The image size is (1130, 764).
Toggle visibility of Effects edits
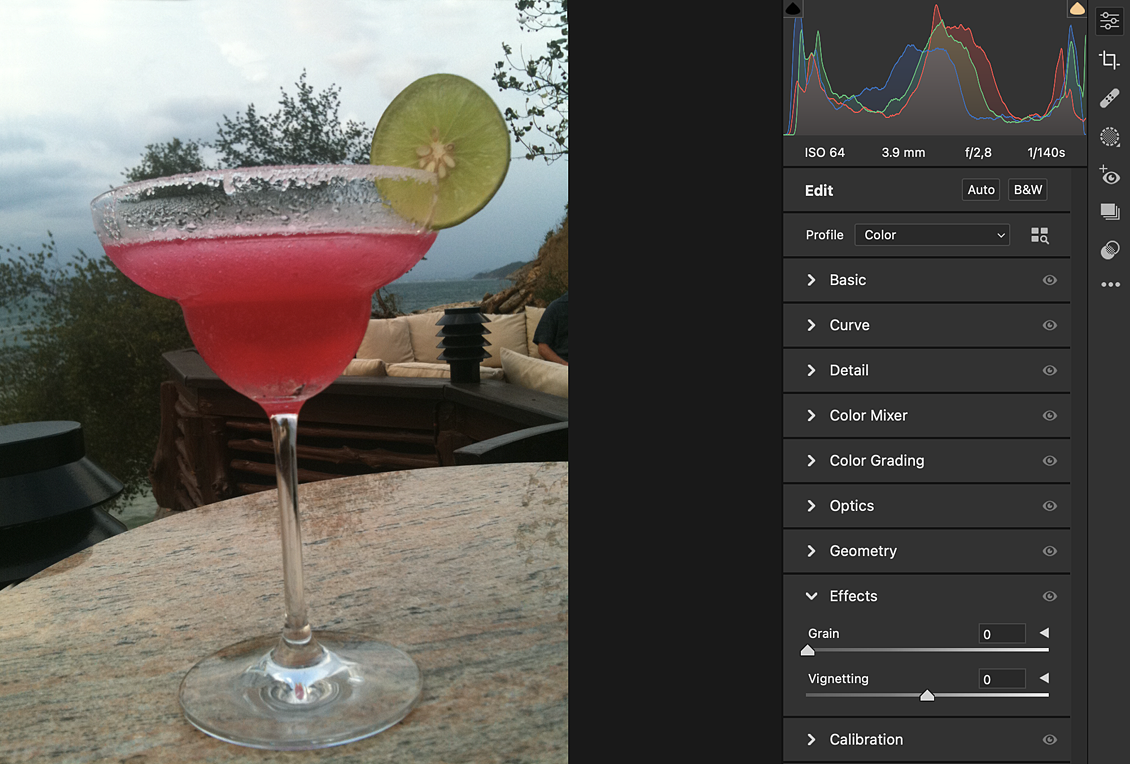1049,596
